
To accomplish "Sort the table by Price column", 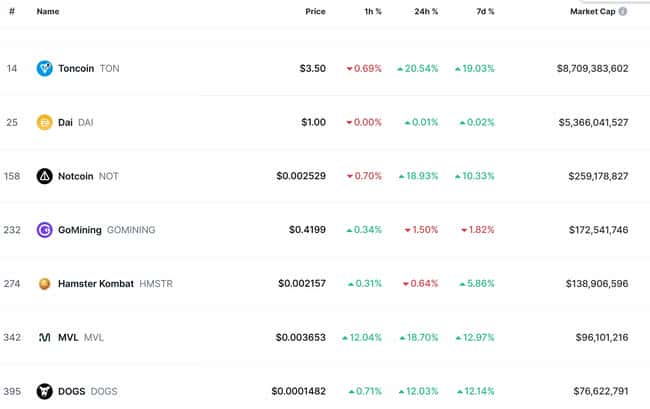I will 315,12.
